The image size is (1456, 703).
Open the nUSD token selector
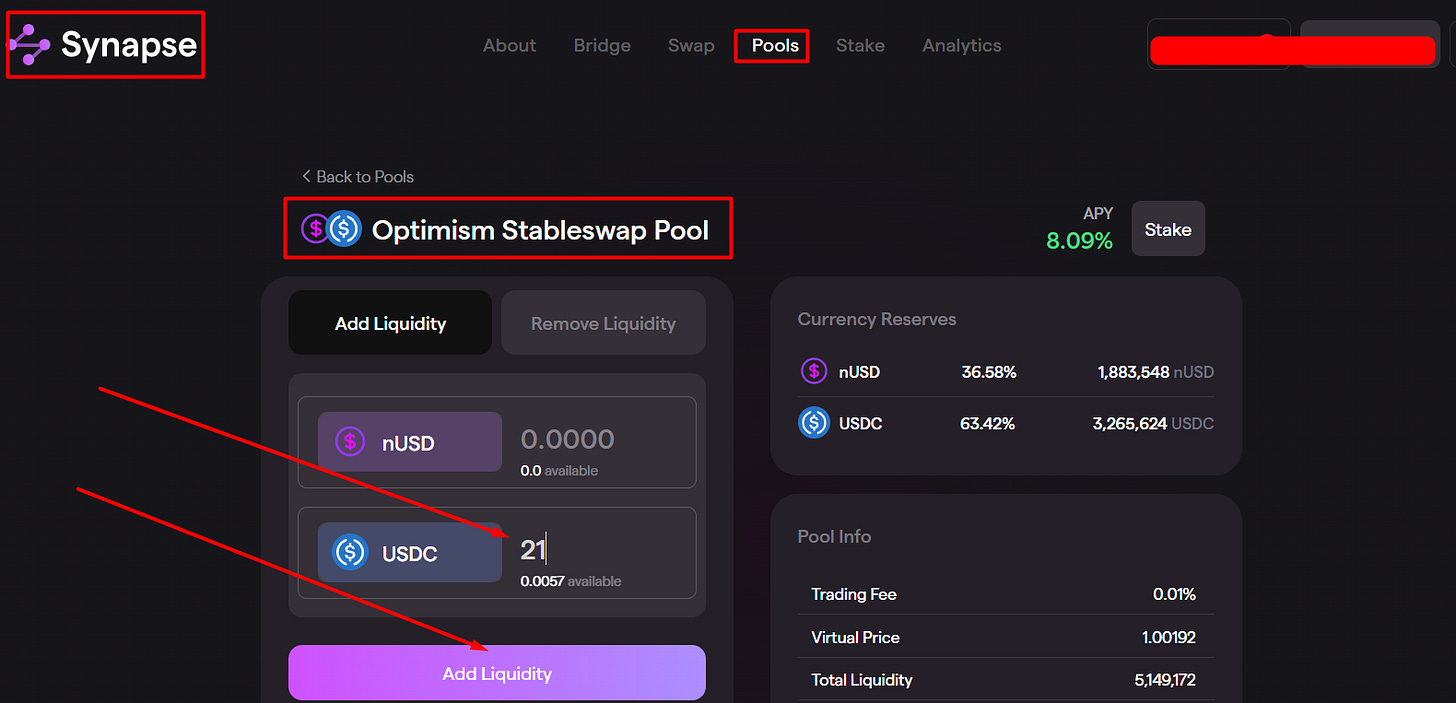[x=410, y=440]
